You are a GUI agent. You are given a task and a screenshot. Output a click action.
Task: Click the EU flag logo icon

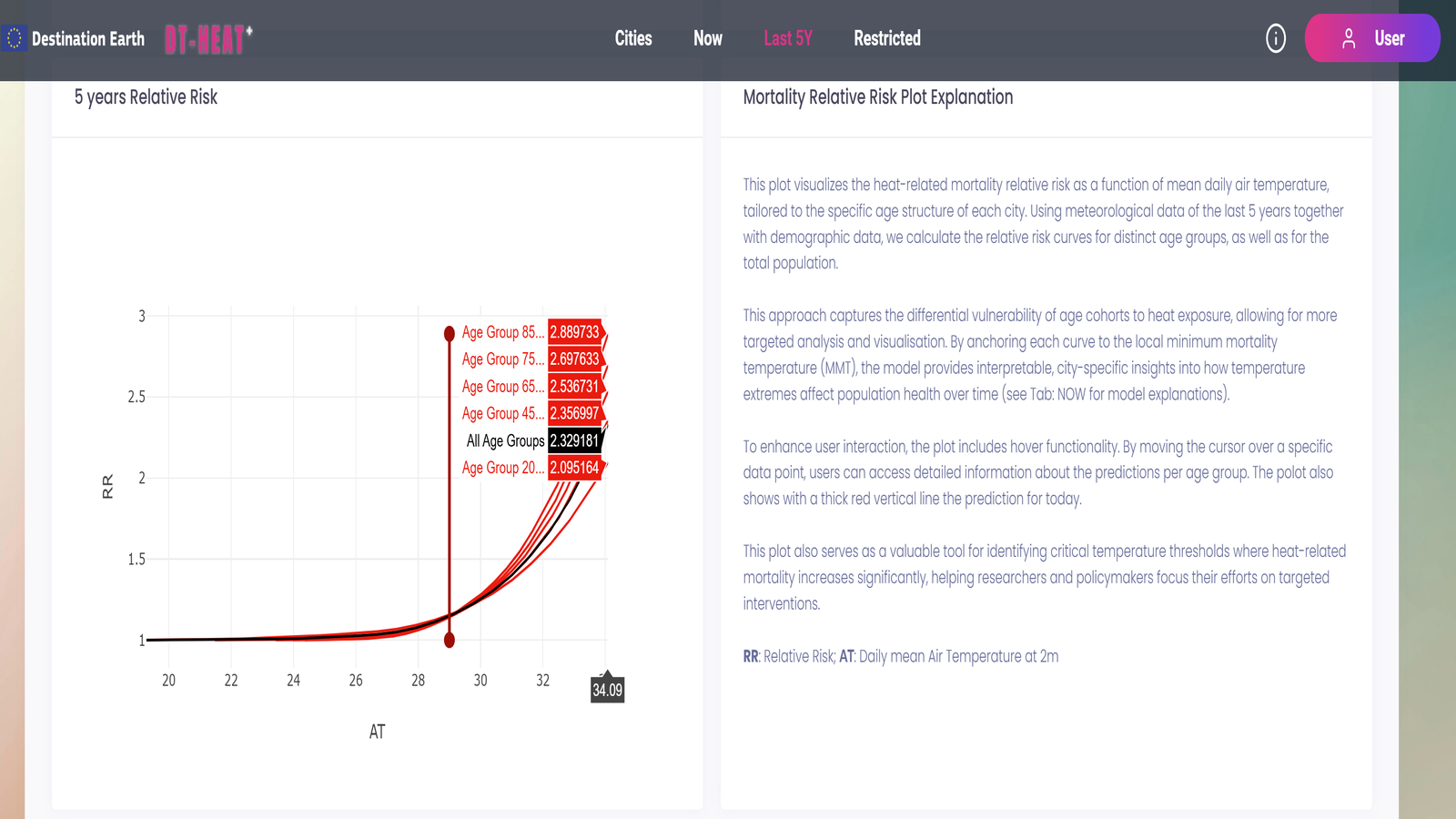coord(15,39)
